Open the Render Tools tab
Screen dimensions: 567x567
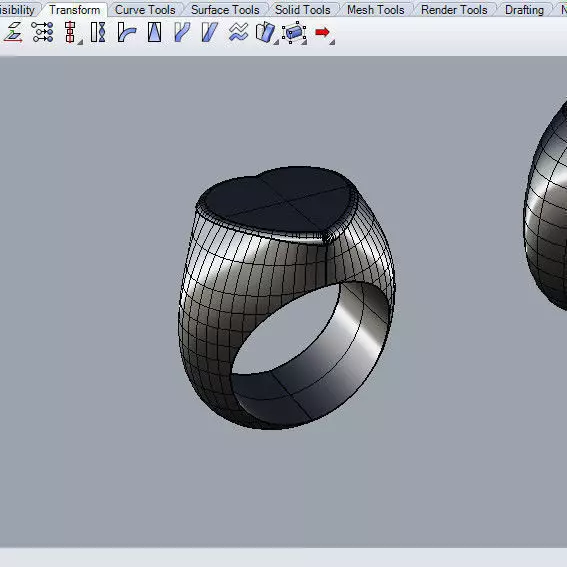pyautogui.click(x=454, y=10)
